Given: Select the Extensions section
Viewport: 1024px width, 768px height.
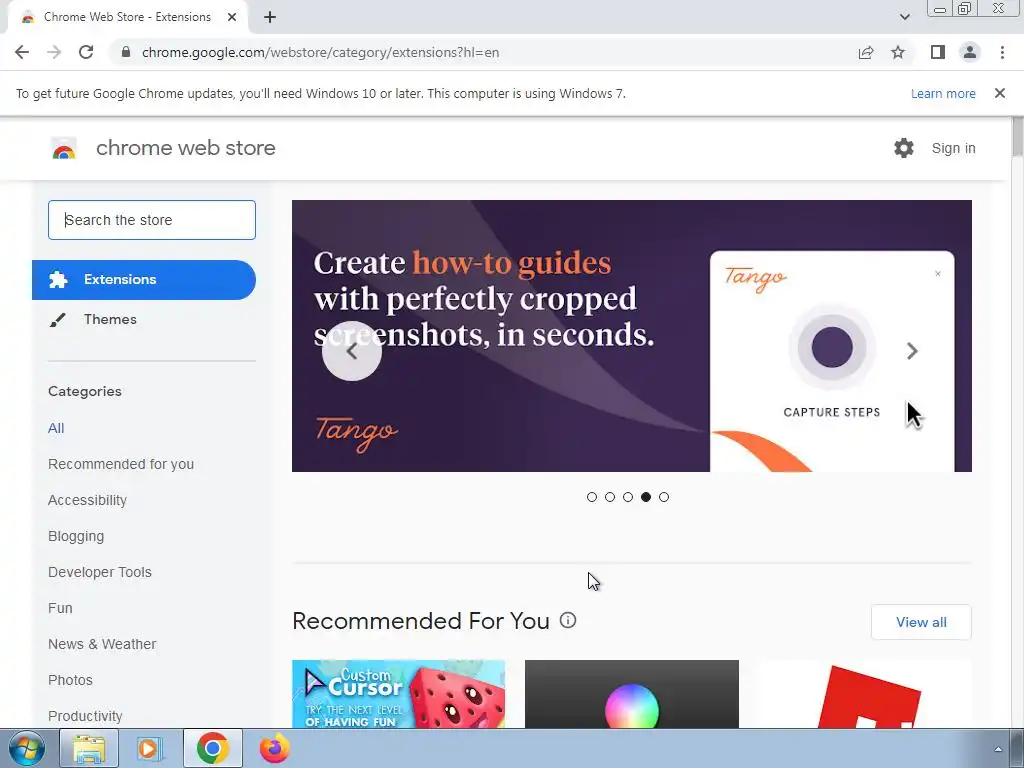Looking at the screenshot, I should coord(144,280).
